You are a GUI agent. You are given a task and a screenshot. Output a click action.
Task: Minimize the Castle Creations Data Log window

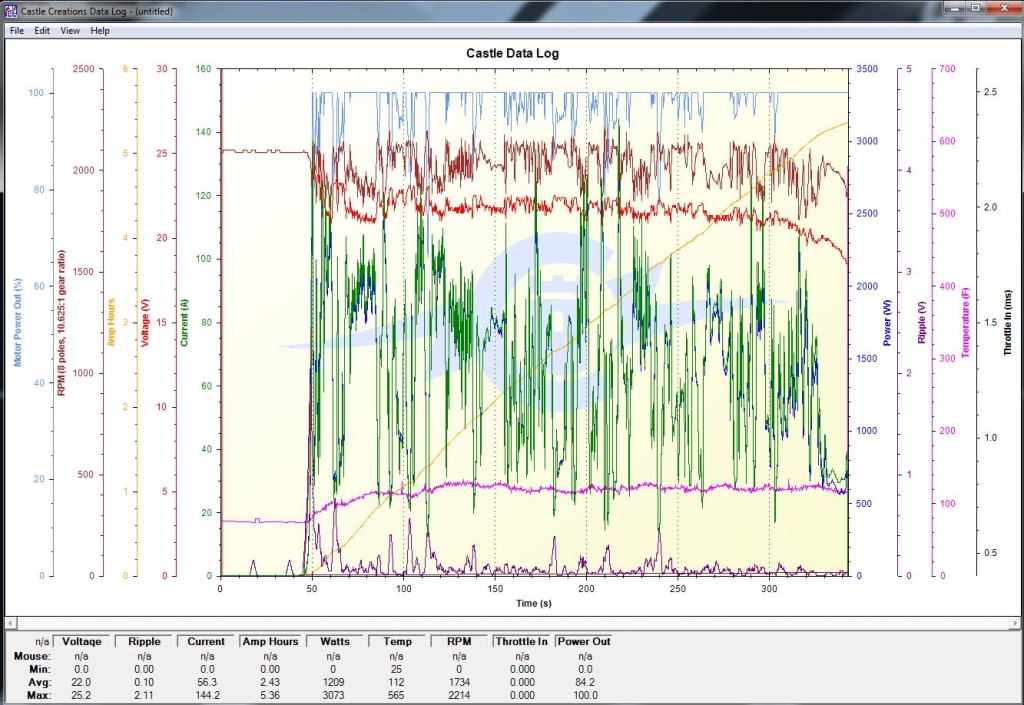[954, 8]
